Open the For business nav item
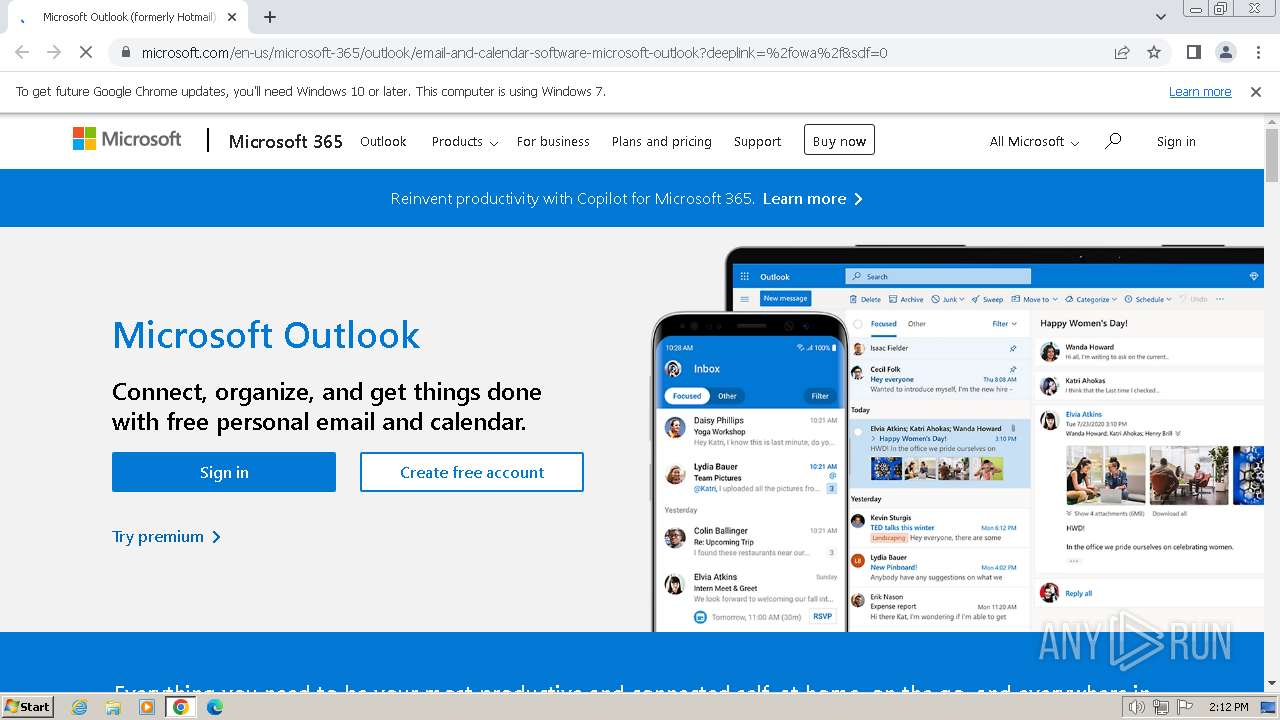Screen dimensions: 1280x720 coord(553,142)
